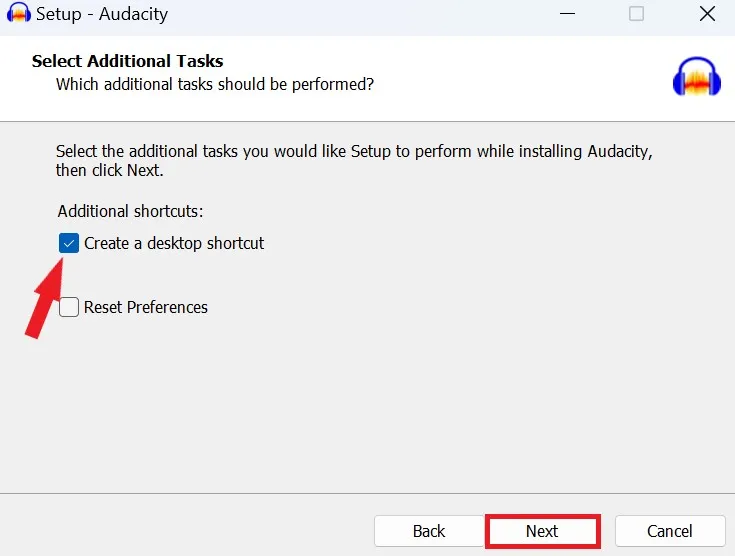The width and height of the screenshot is (735, 556).
Task: Click the "Select Additional Tasks" heading
Action: pos(128,61)
